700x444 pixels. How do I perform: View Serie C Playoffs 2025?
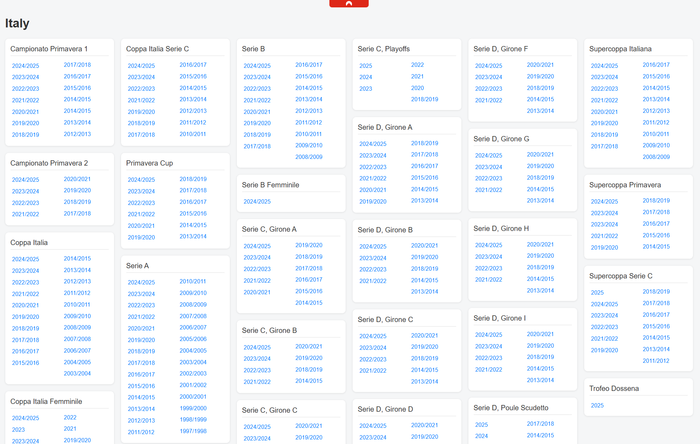[366, 66]
